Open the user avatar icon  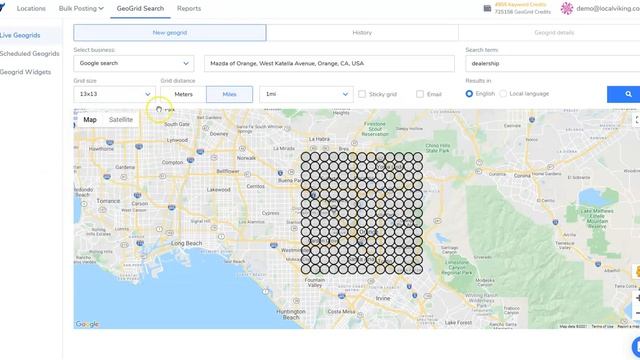[567, 8]
